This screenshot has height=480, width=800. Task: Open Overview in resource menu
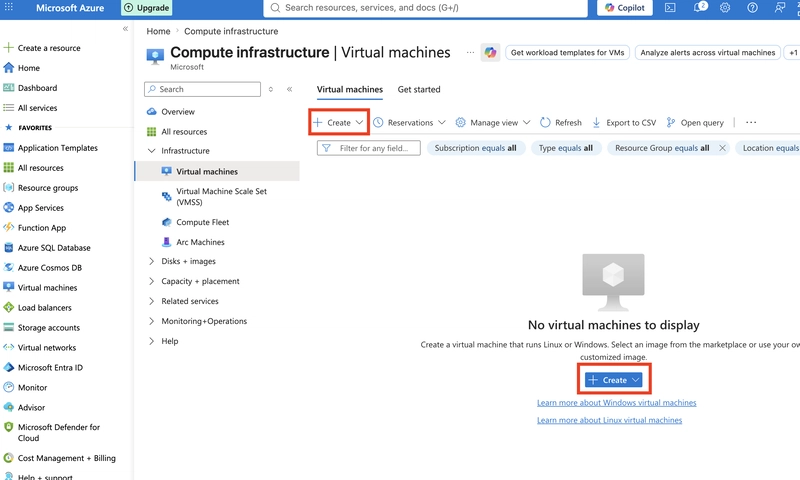coord(178,112)
